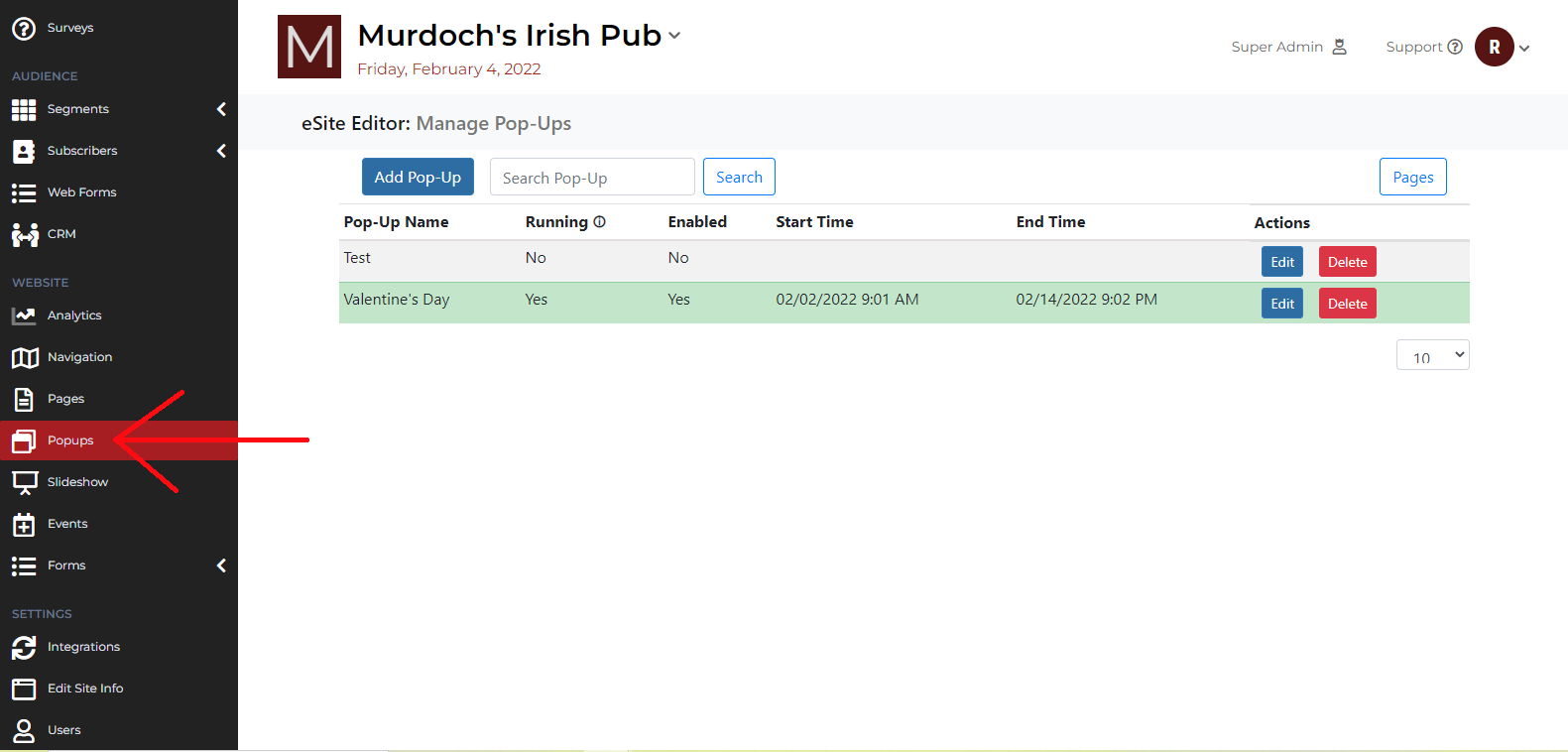Click the Navigation map icon
This screenshot has height=752, width=1568.
25,358
